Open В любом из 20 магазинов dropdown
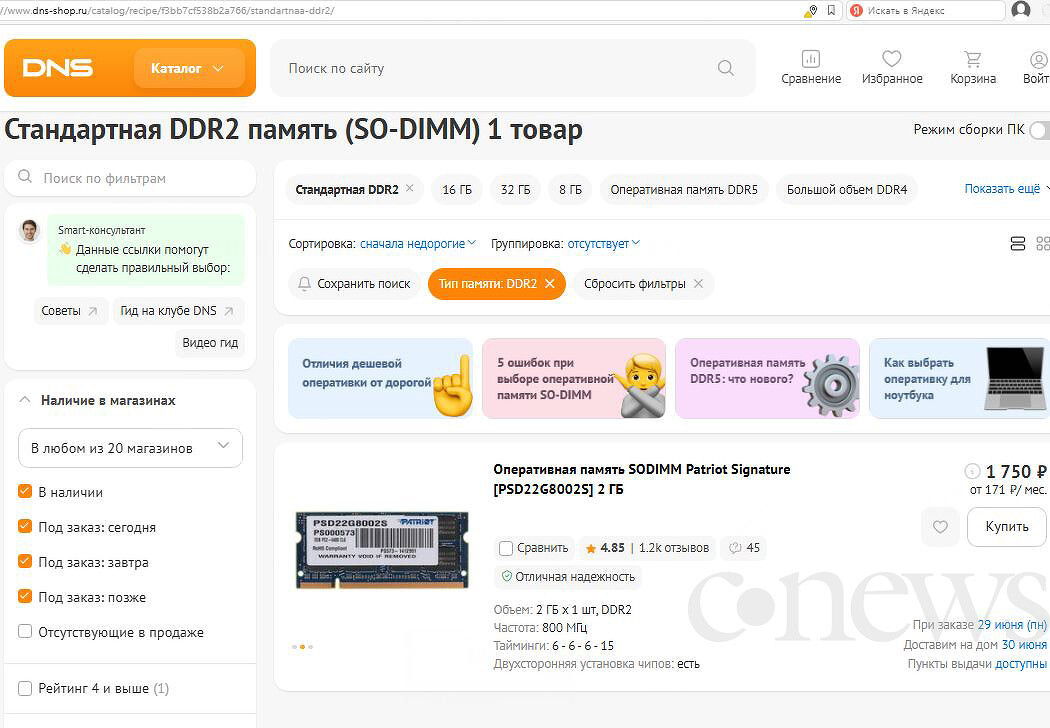 coord(130,448)
